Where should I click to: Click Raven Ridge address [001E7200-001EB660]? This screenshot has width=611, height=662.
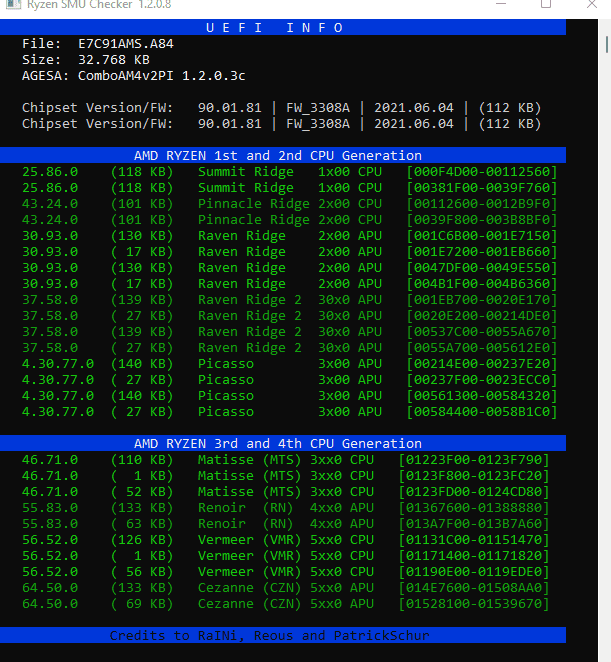[x=482, y=252]
